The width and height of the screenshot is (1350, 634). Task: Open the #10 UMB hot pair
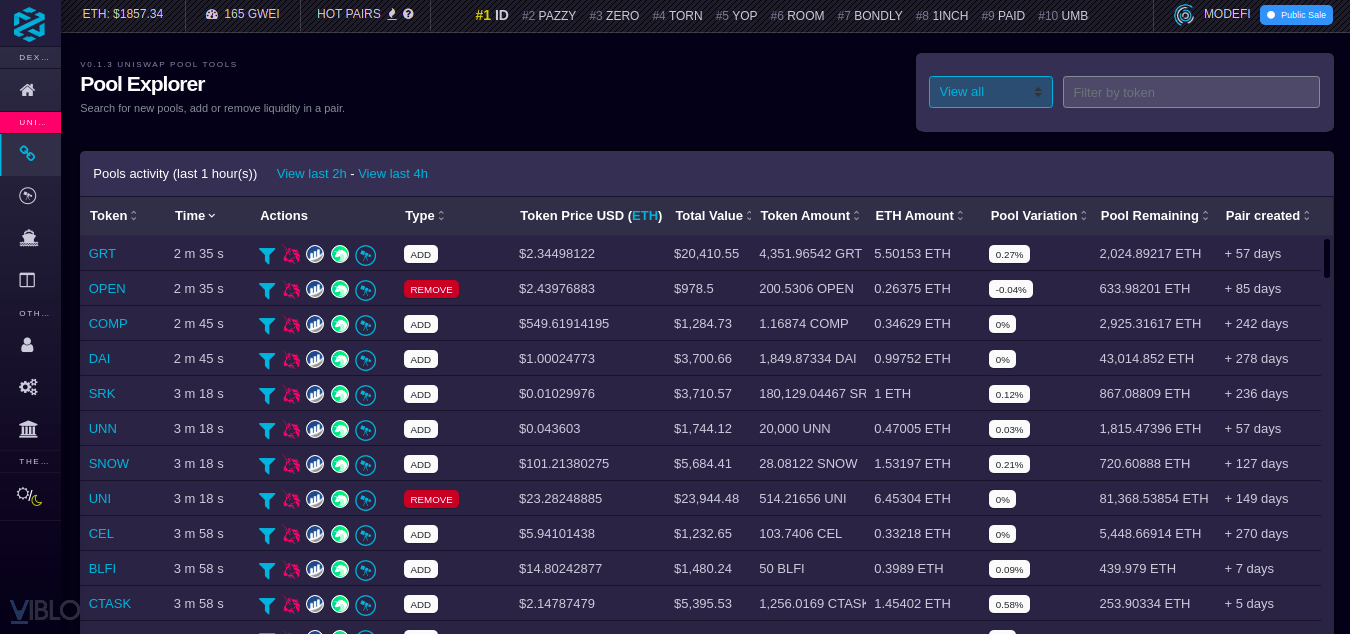1063,15
